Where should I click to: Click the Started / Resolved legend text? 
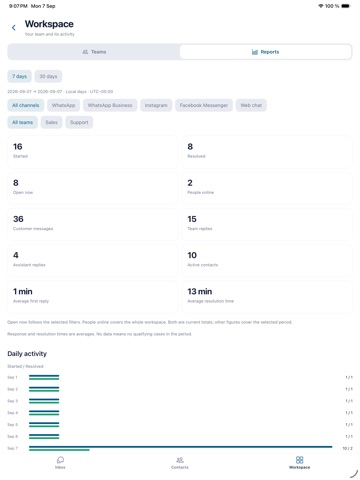click(x=25, y=366)
